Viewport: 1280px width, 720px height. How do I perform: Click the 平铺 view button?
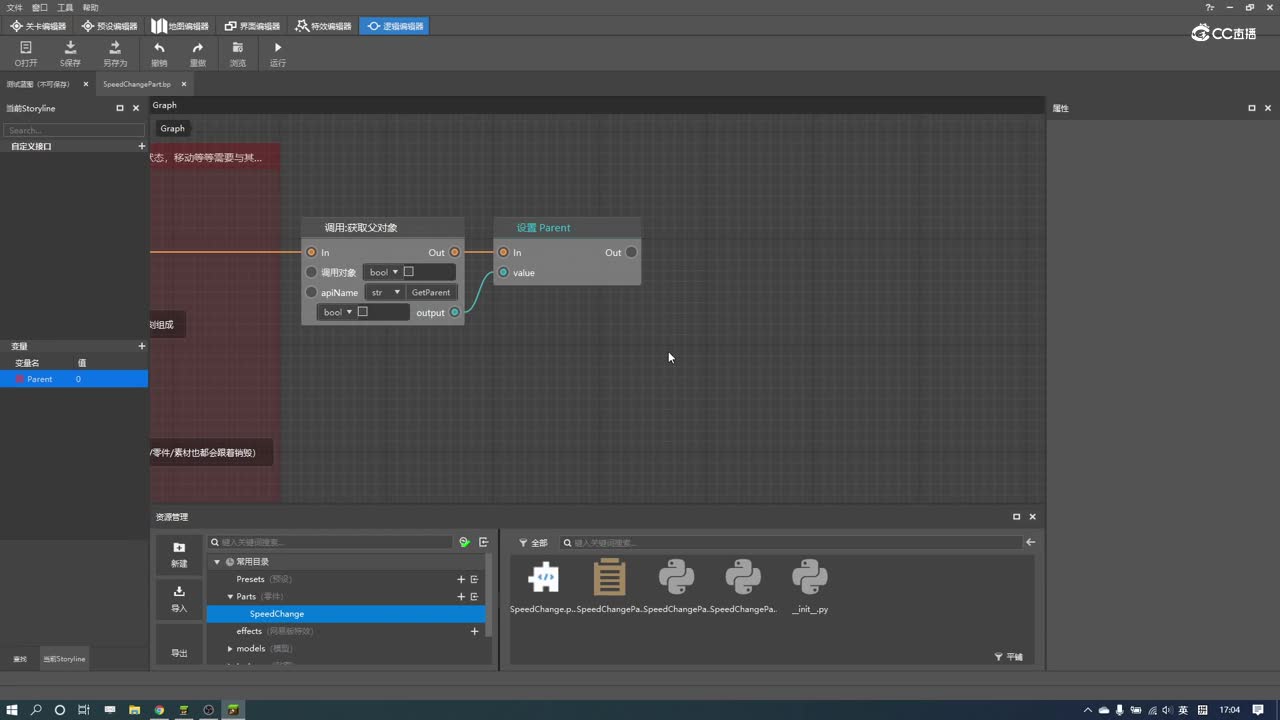(1009, 657)
